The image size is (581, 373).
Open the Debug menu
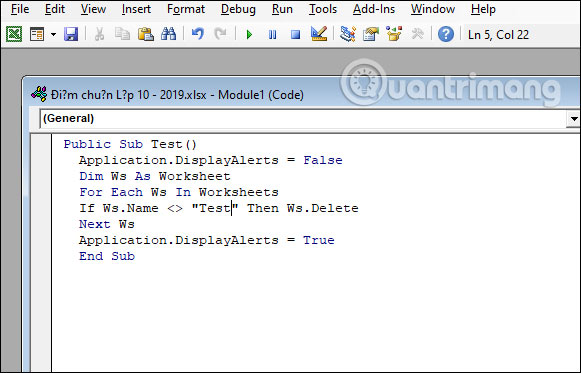pos(238,9)
